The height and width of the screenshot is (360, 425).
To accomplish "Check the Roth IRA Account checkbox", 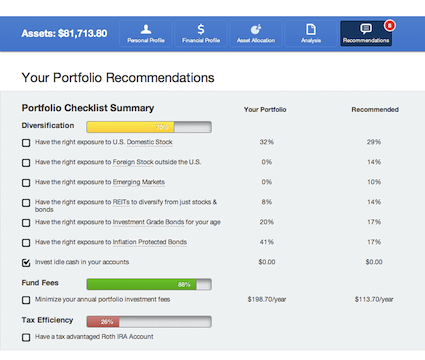I will (x=26, y=337).
